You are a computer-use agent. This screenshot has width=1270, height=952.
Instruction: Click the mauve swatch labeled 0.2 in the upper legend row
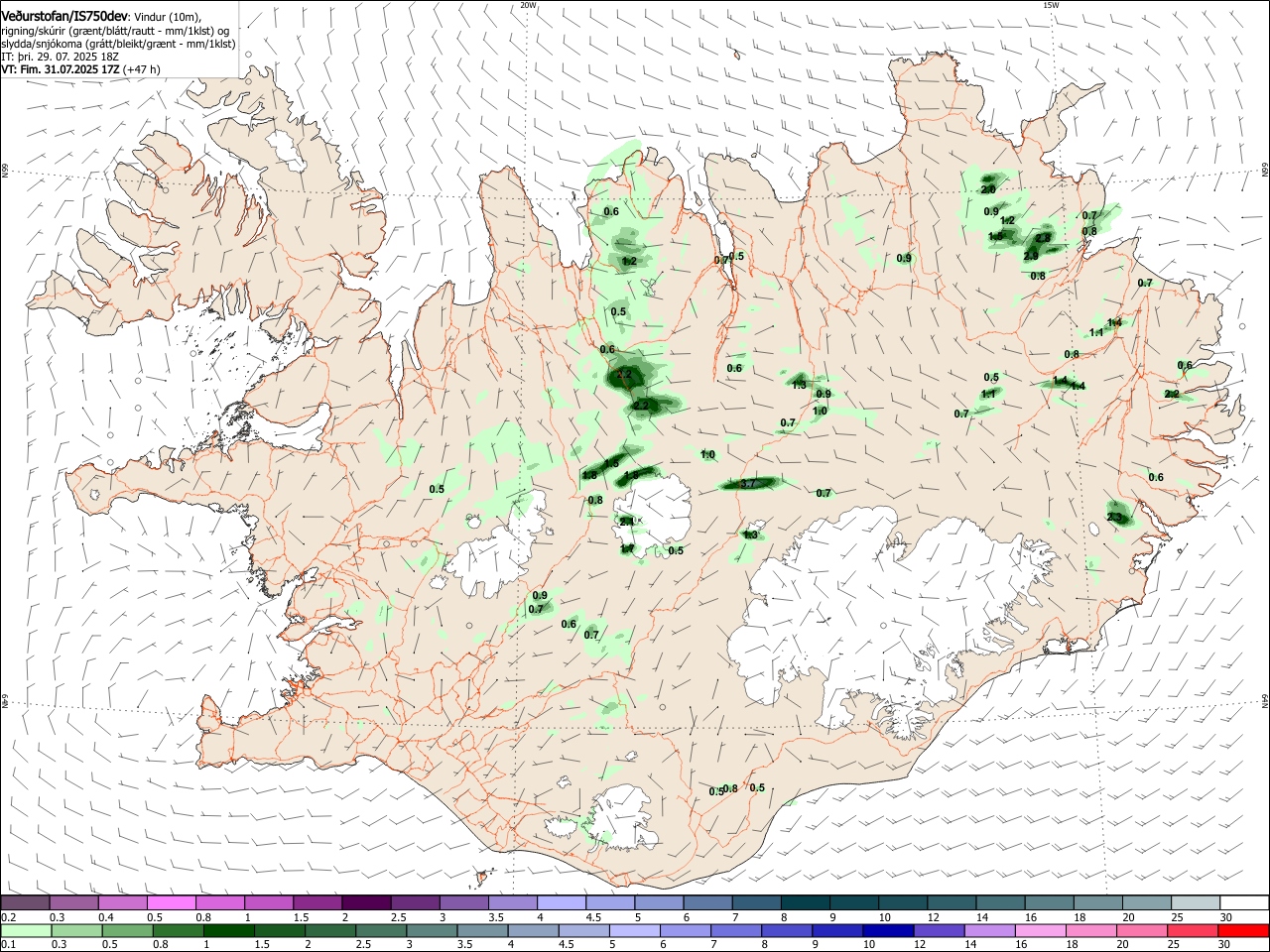coord(26,903)
